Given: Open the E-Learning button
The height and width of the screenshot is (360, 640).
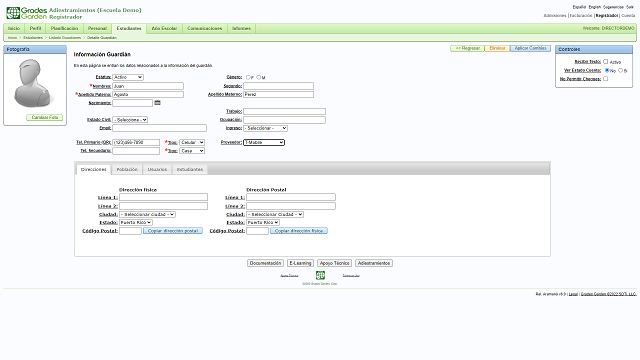Looking at the screenshot, I should (300, 263).
